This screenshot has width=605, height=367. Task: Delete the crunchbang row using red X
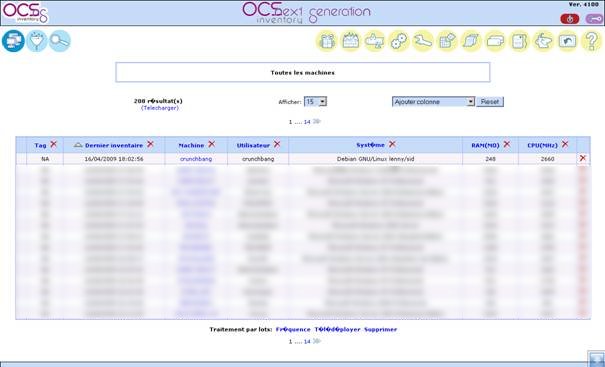(583, 158)
